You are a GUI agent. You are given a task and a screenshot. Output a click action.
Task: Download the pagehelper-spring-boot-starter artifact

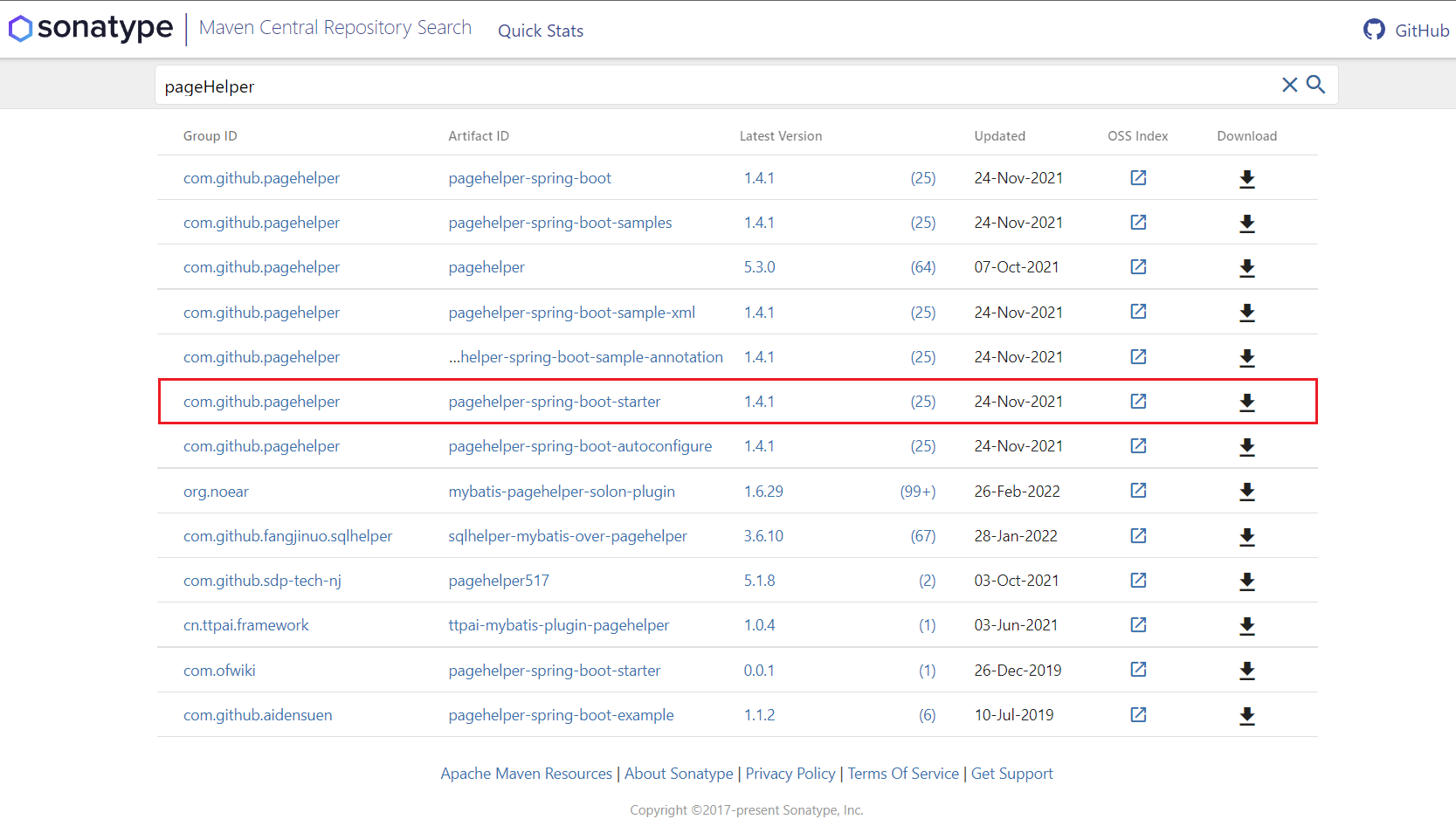click(x=1246, y=402)
